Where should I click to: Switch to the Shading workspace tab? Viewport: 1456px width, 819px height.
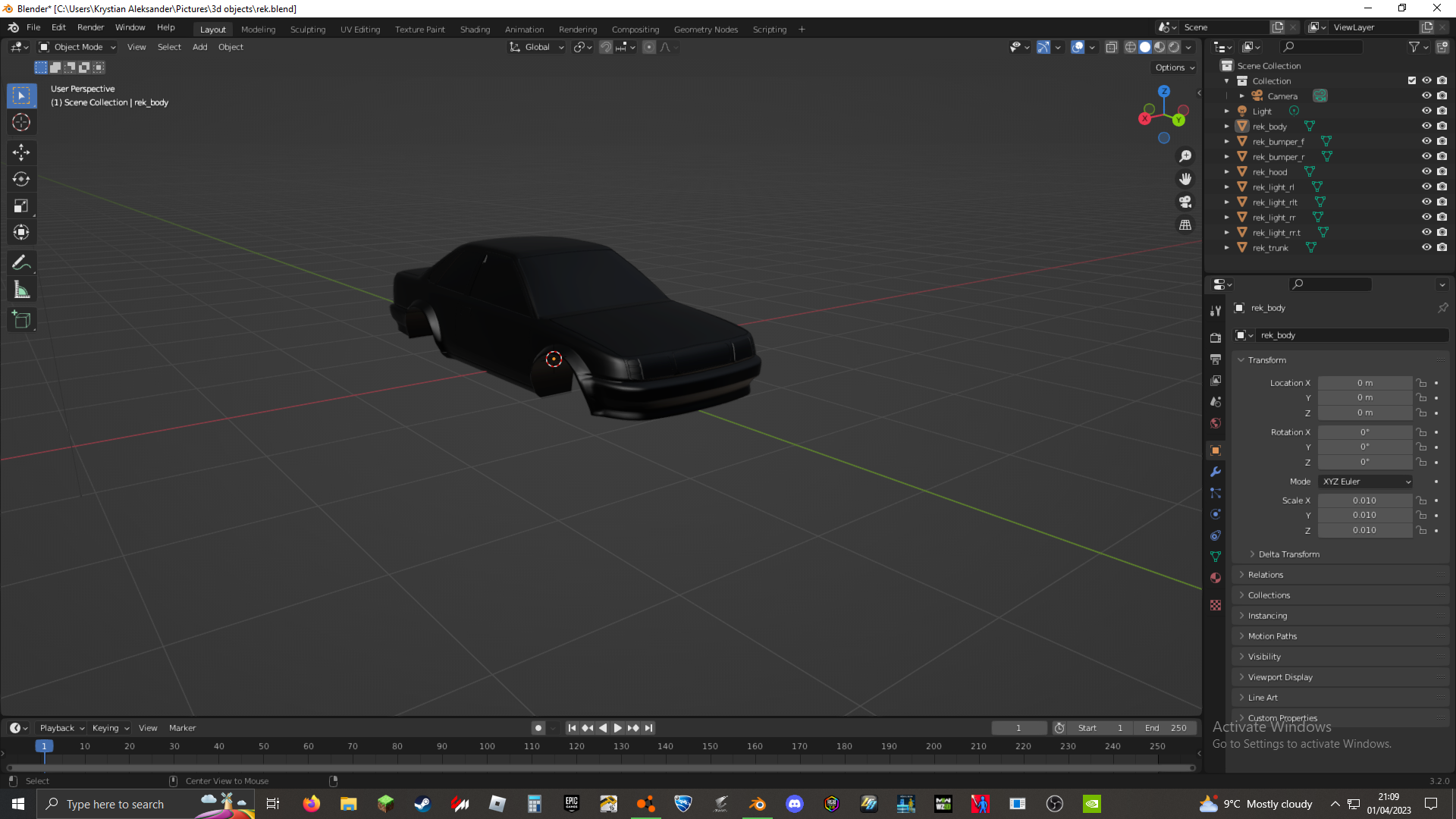click(x=475, y=30)
